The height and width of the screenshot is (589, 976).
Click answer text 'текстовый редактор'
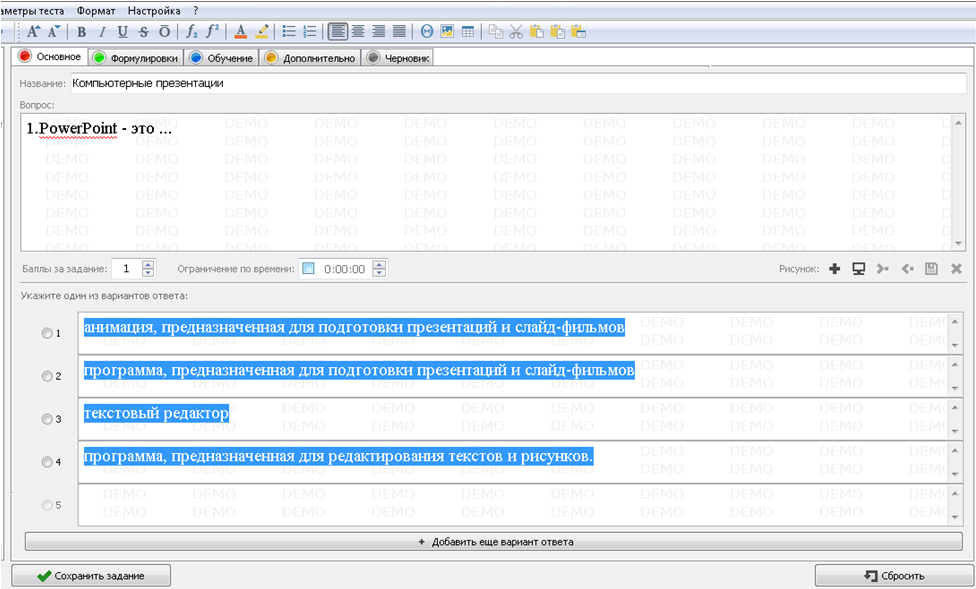click(x=156, y=413)
